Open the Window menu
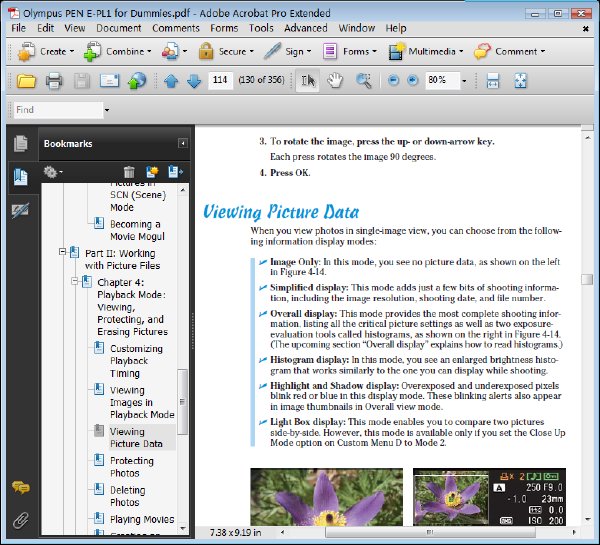Screen dimensions: 600x545 (357, 28)
